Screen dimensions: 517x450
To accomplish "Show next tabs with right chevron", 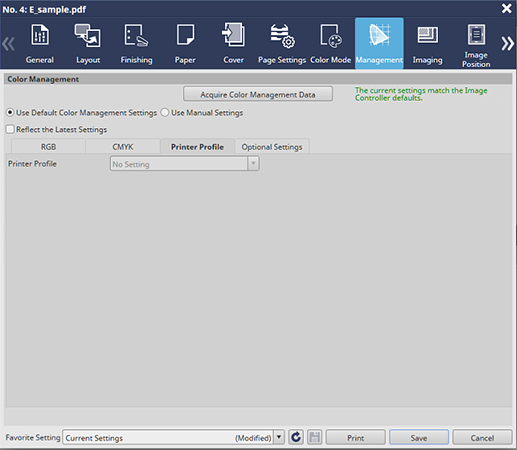I will click(x=507, y=44).
